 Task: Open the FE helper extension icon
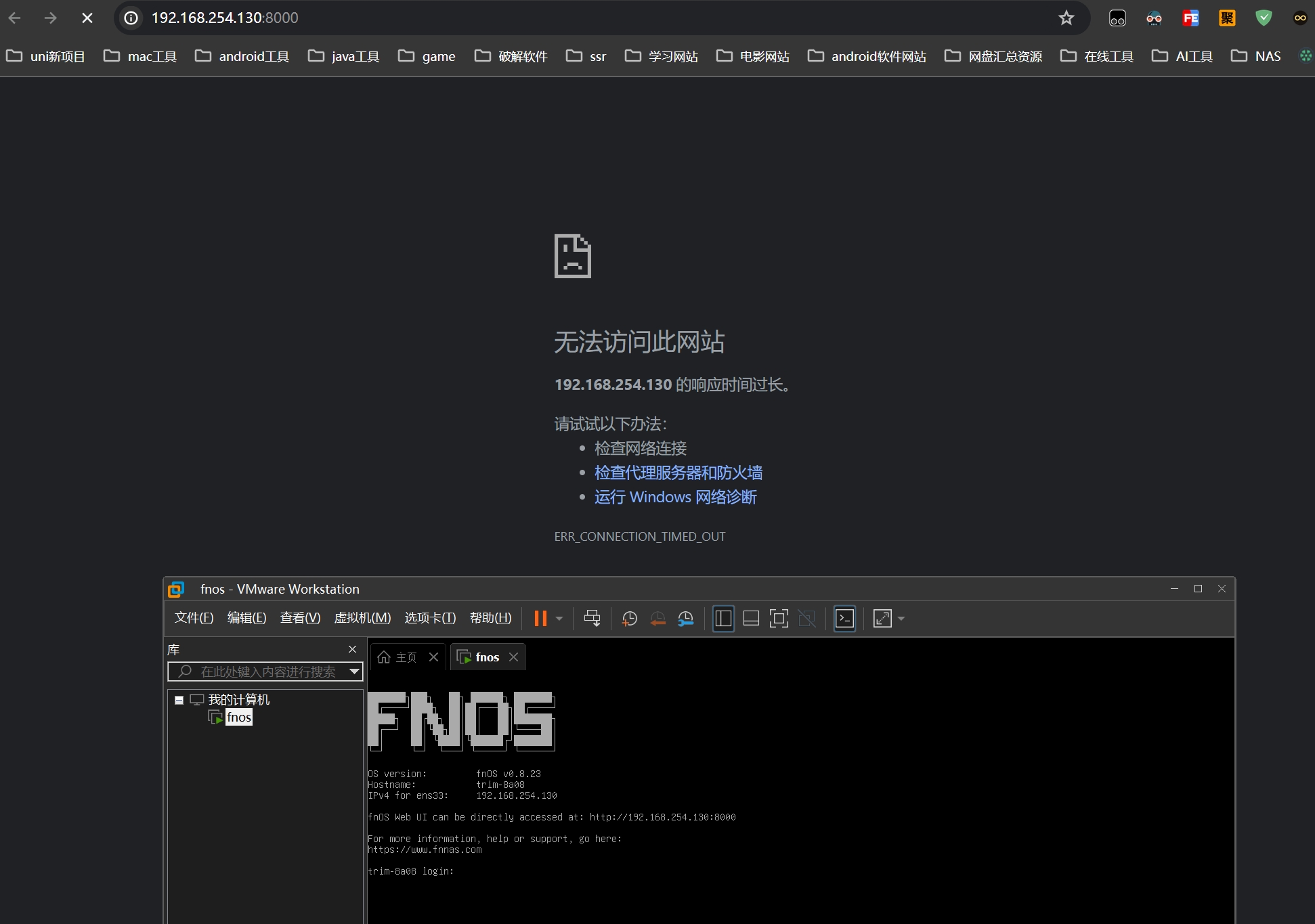point(1190,18)
